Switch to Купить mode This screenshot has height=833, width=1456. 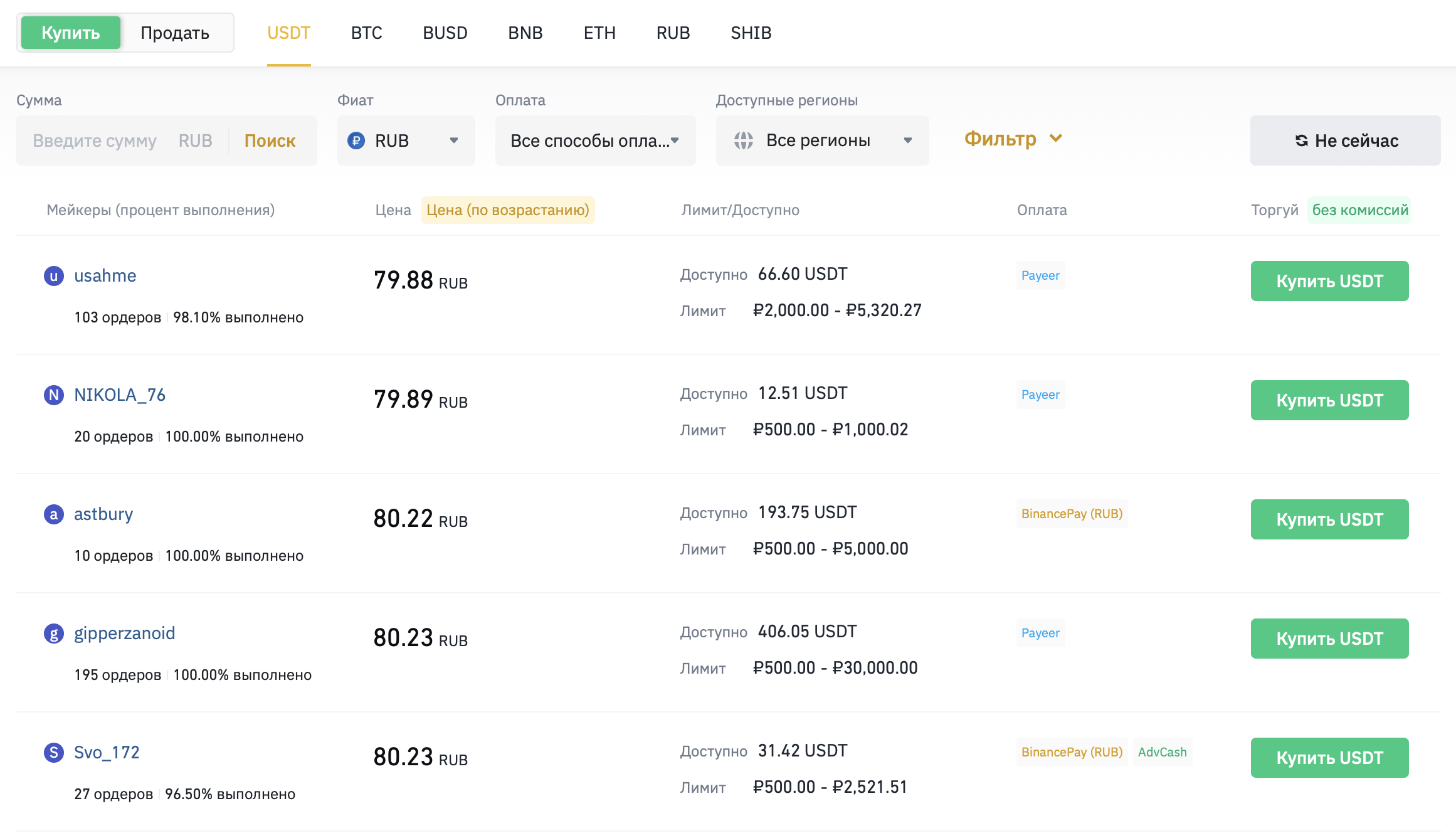71,33
